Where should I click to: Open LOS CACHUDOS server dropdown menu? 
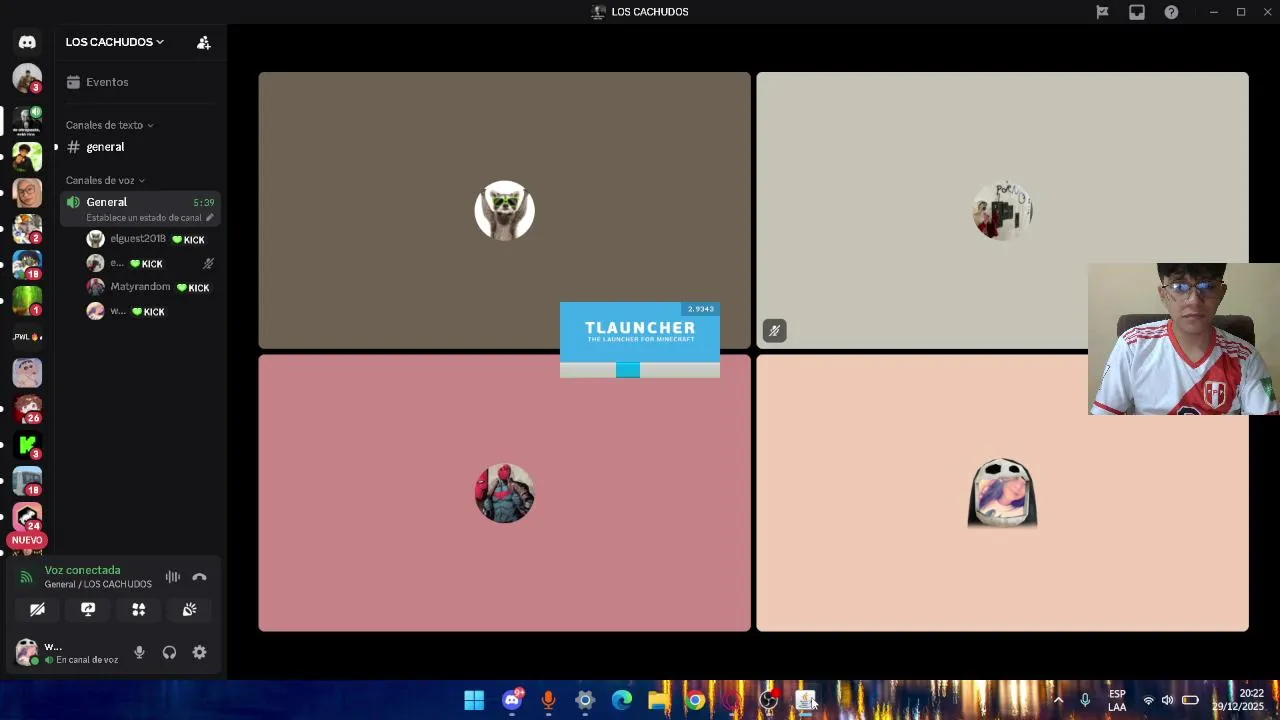(114, 42)
